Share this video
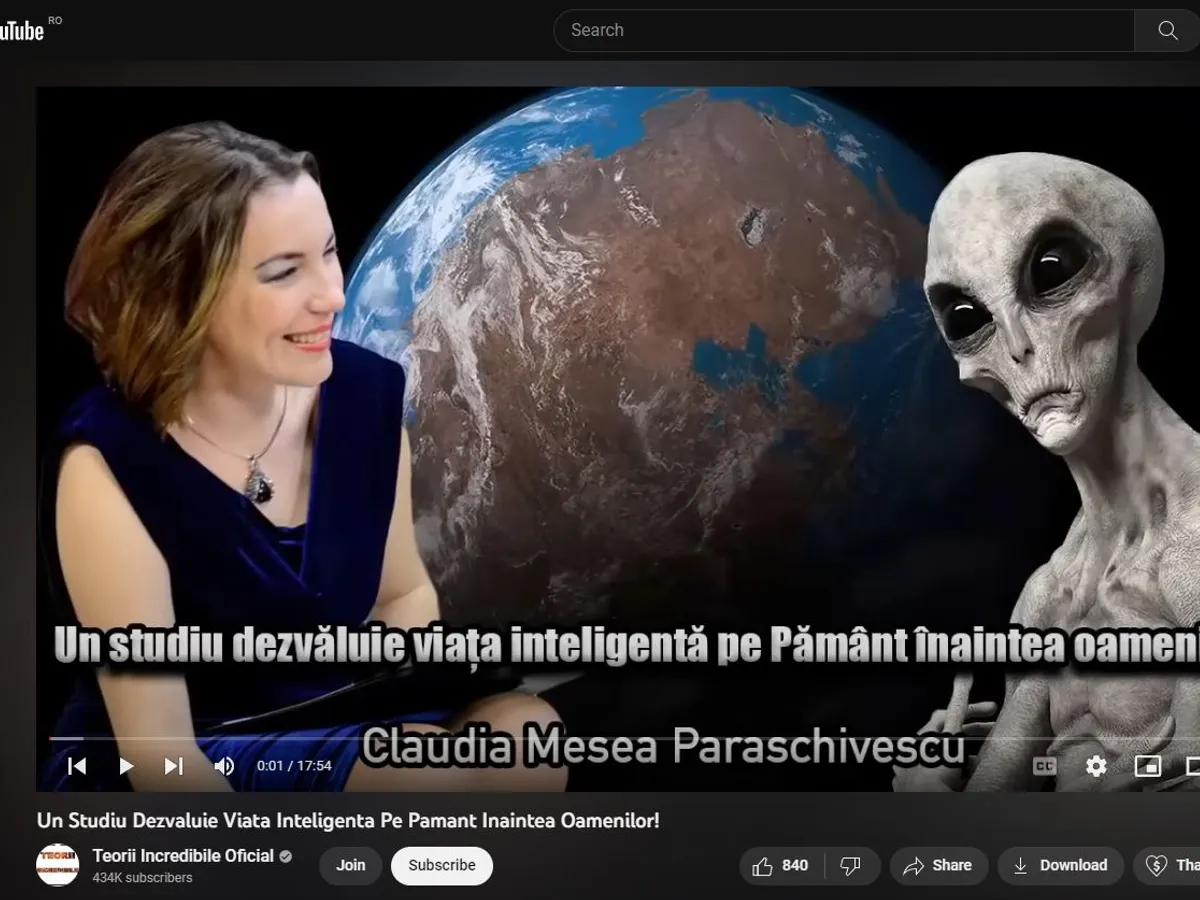This screenshot has width=1200, height=900. tap(938, 865)
